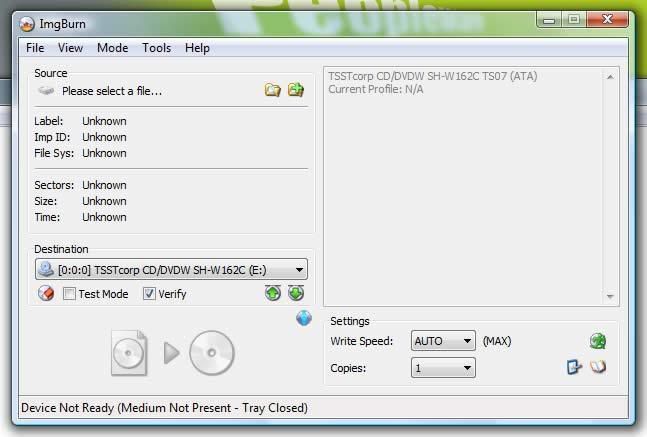Open the Tools menu
647x437 pixels.
tap(156, 48)
